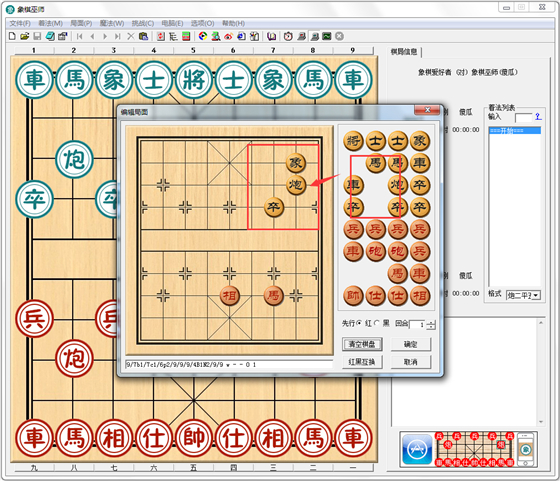Increase the 回合 round number
Screen dimensions: 560x481
tap(431, 322)
